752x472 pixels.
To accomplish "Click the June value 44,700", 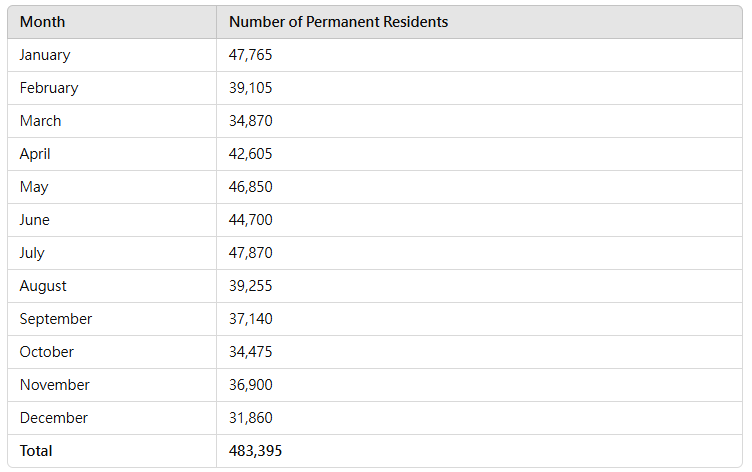I will pyautogui.click(x=250, y=220).
